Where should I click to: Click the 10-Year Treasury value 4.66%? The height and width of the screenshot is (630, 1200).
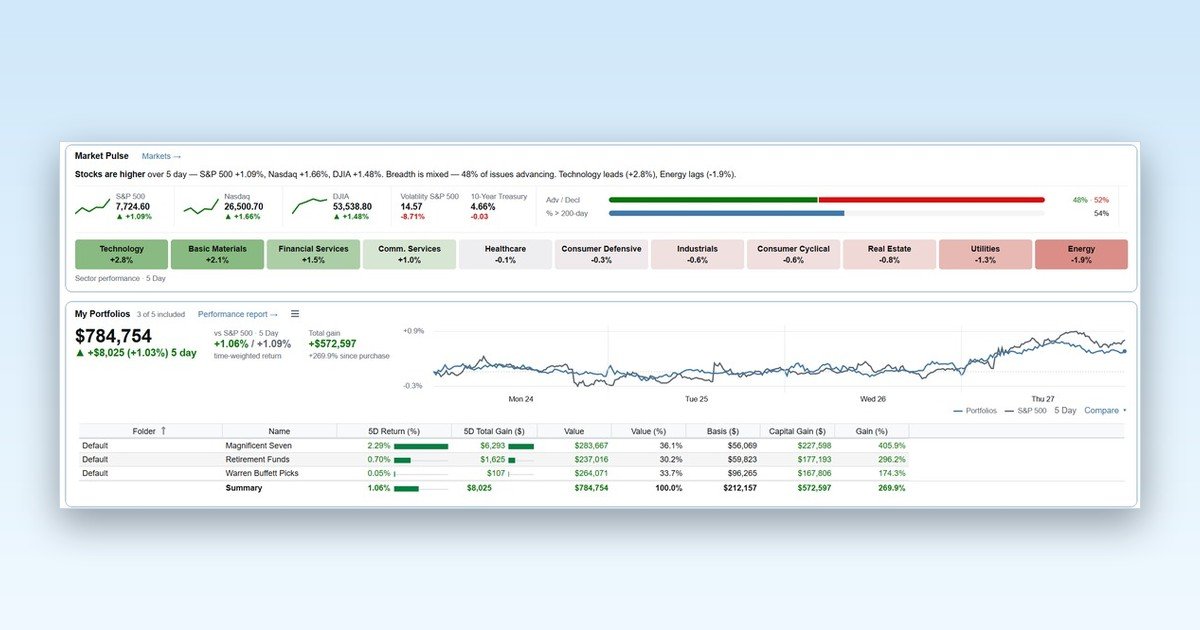coord(484,206)
